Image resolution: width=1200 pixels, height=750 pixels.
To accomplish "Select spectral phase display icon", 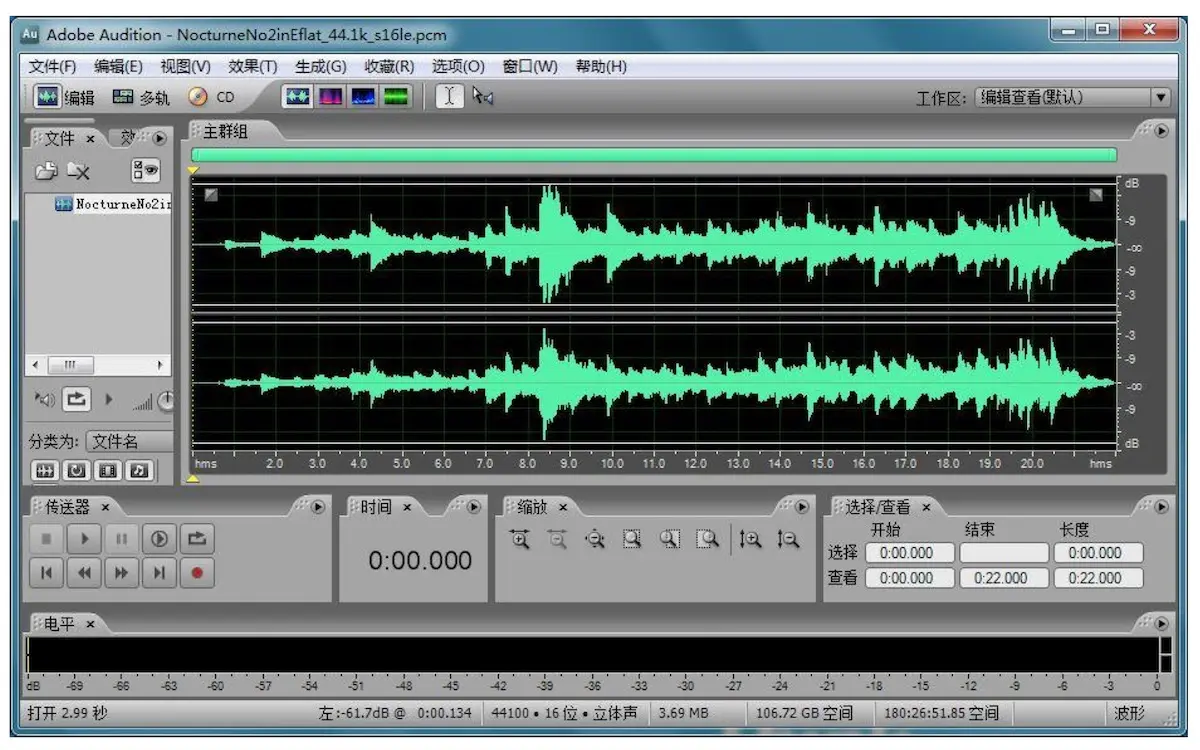I will point(396,97).
